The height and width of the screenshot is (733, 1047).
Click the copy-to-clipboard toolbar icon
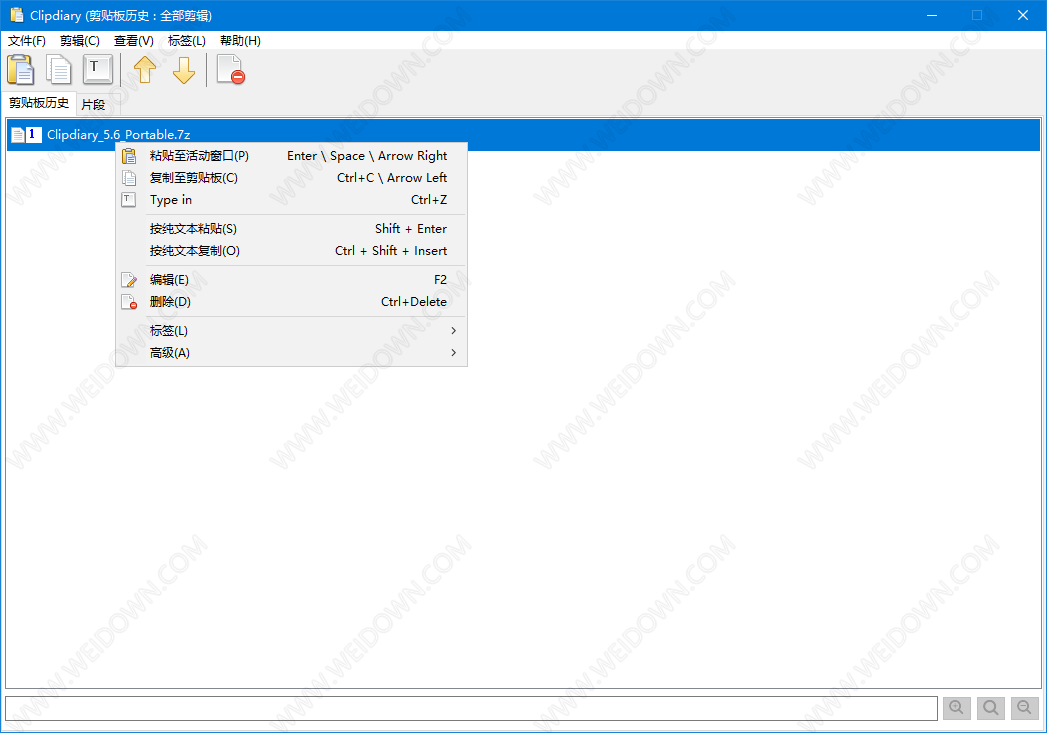pyautogui.click(x=60, y=70)
